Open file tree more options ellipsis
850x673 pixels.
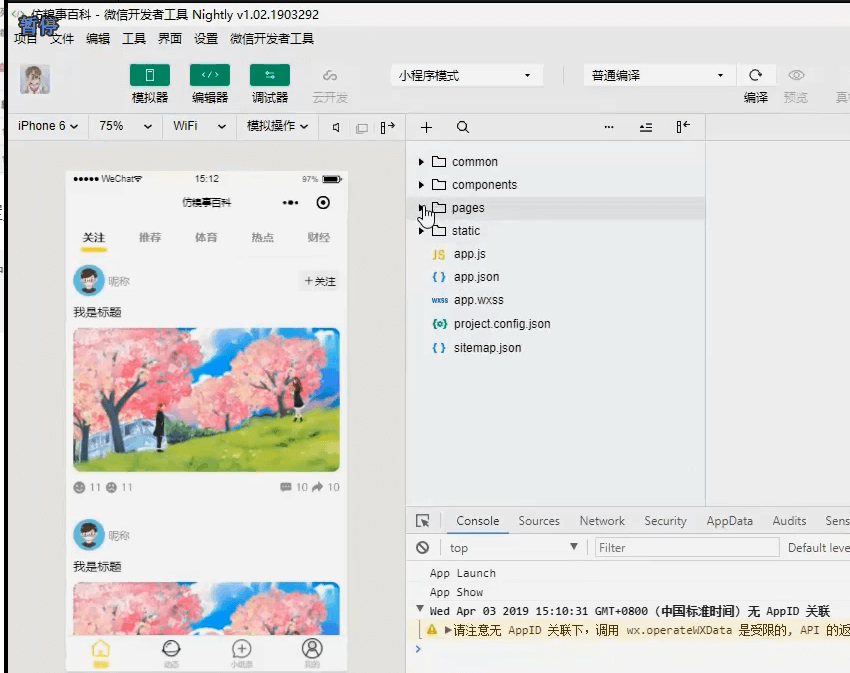click(x=609, y=127)
